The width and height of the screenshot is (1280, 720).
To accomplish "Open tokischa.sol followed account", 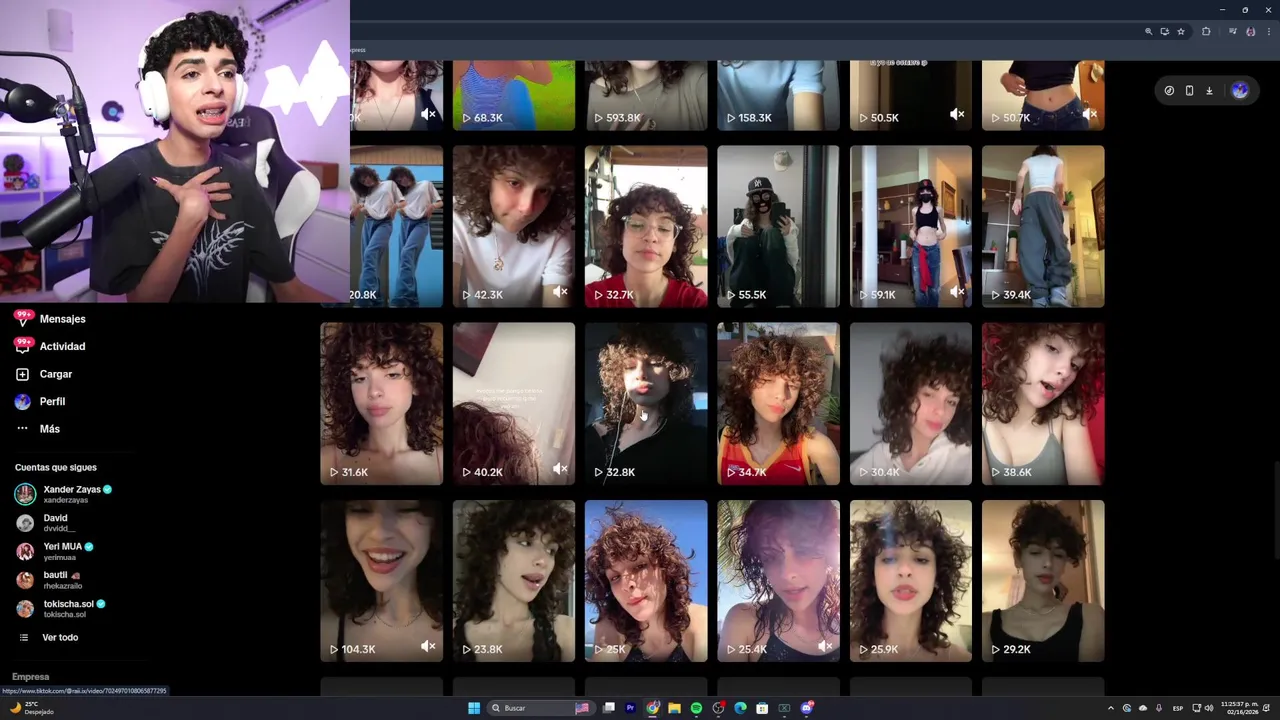I will (62, 608).
